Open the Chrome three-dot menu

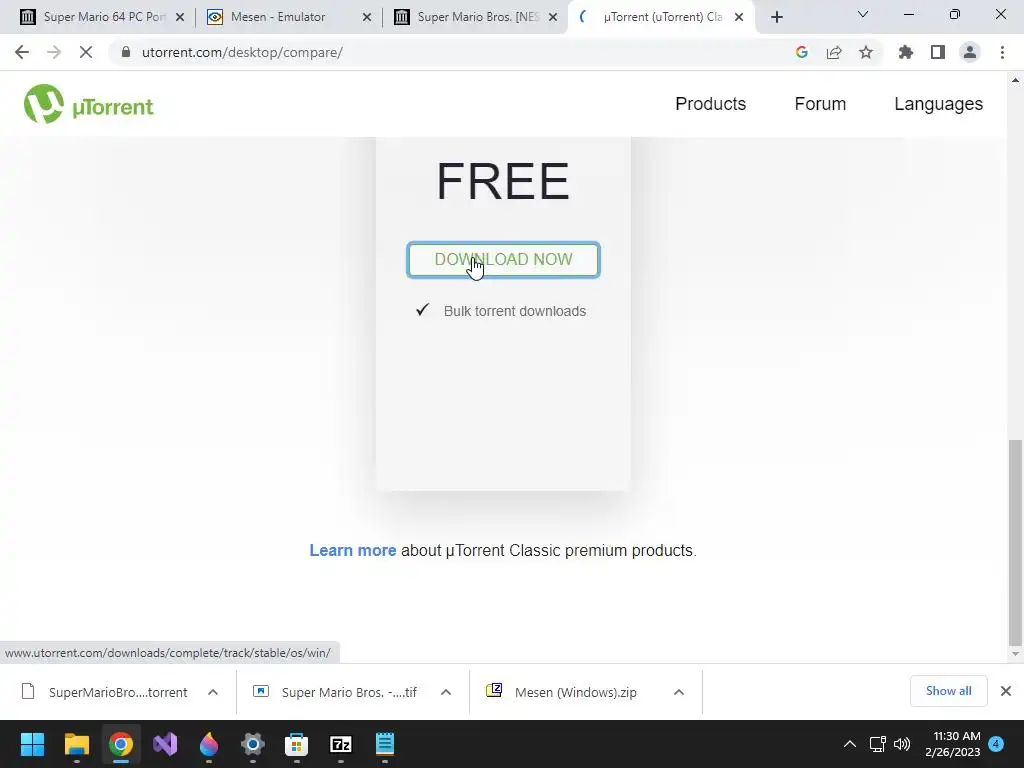(x=1002, y=52)
